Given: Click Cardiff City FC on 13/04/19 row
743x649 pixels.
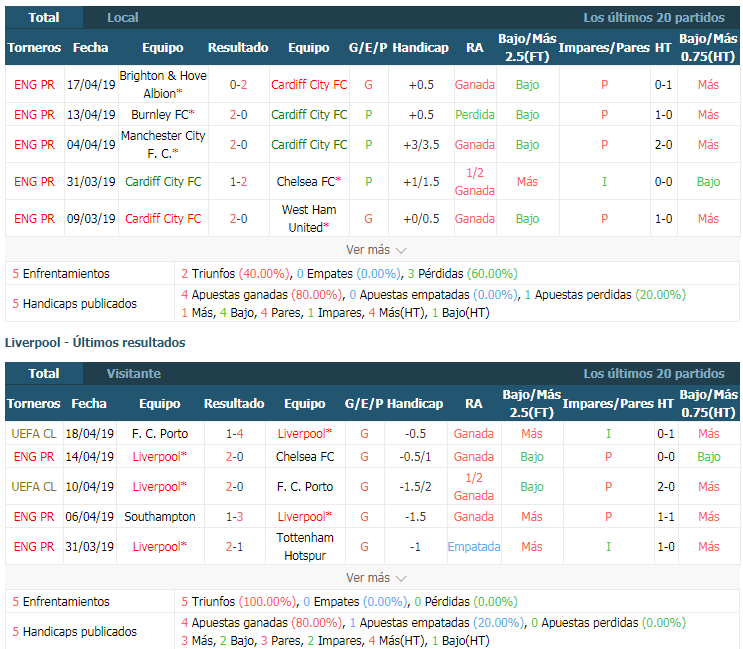Looking at the screenshot, I should [309, 115].
